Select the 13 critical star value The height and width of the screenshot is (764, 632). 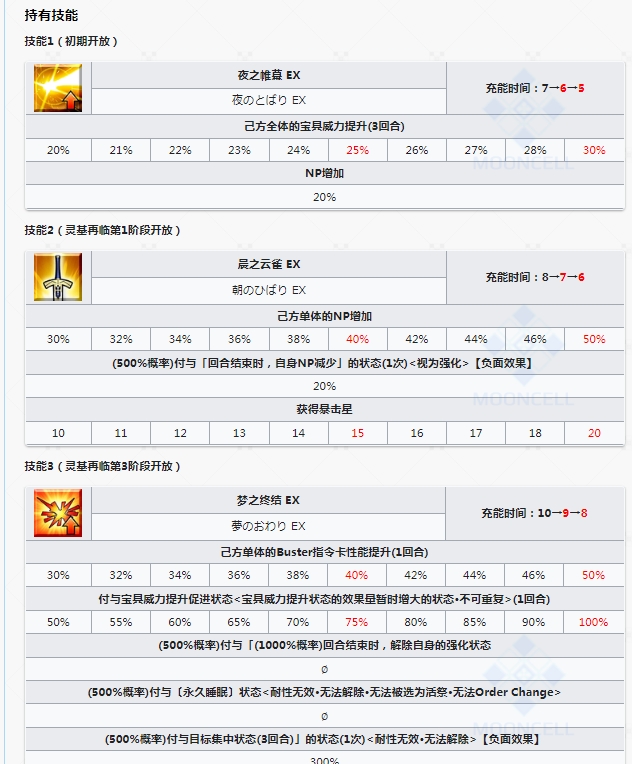tap(239, 433)
